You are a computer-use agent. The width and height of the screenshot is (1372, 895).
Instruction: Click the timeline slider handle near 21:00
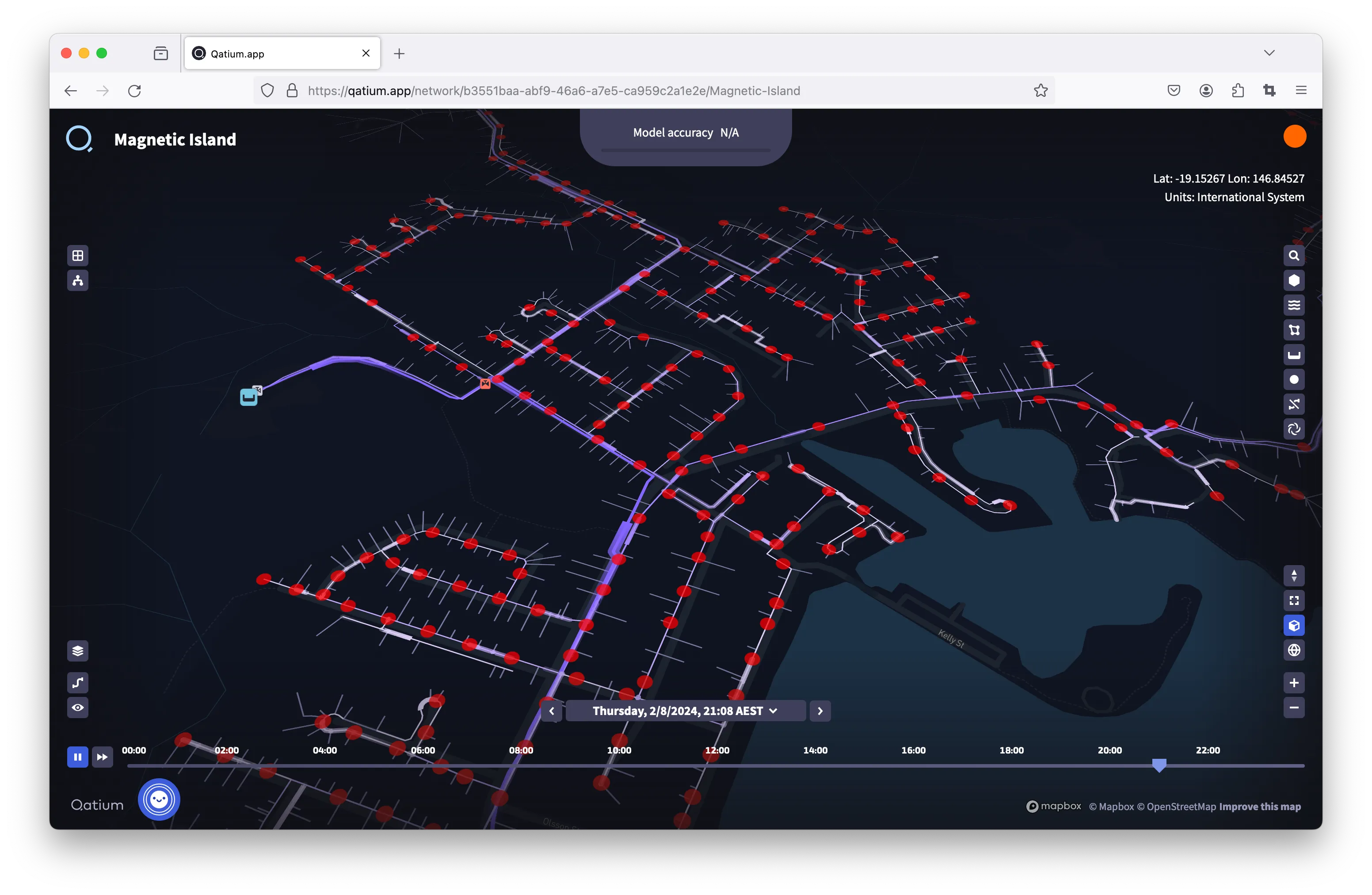tap(1159, 766)
